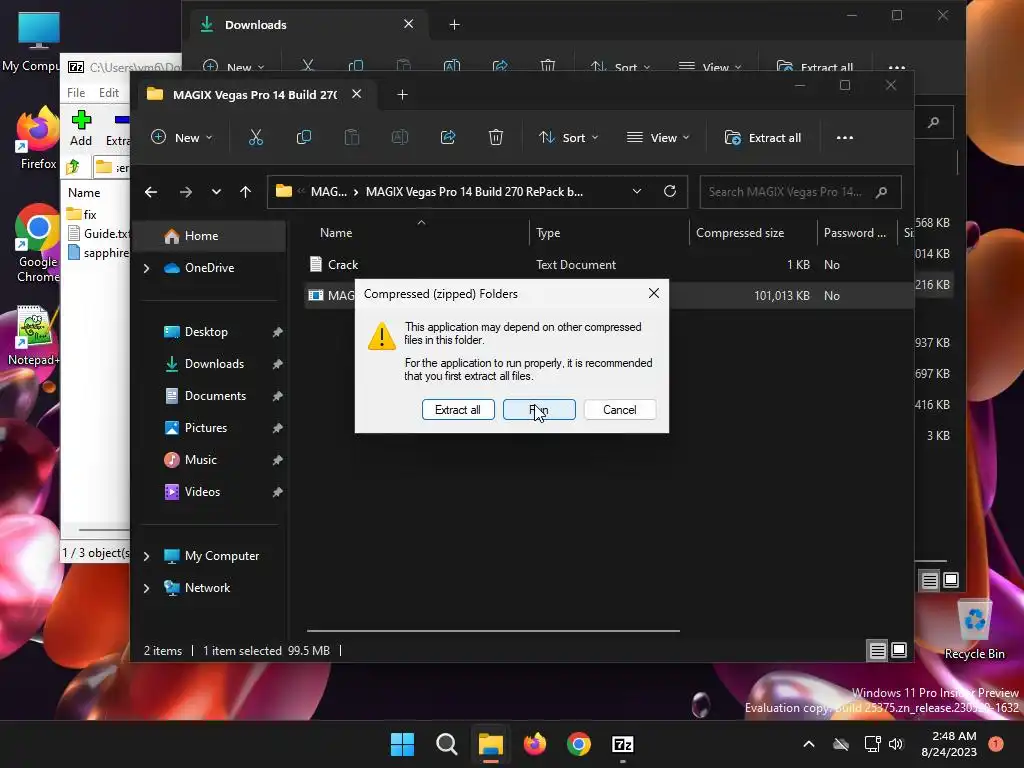Go forward with the right arrow navigation button
1024x768 pixels.
pyautogui.click(x=185, y=192)
